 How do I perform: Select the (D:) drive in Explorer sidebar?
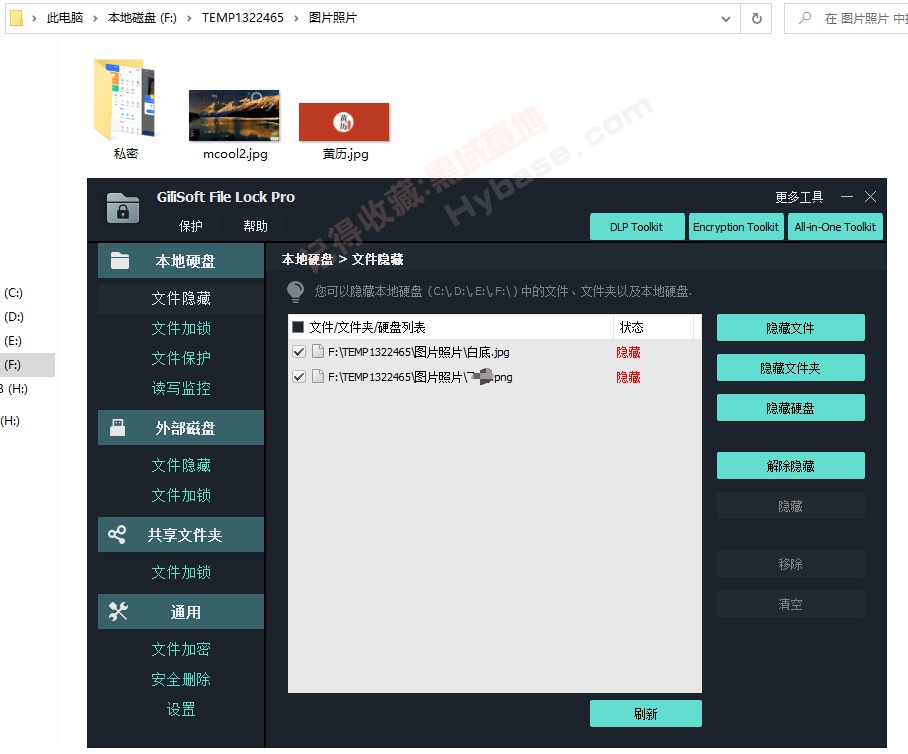coord(13,317)
